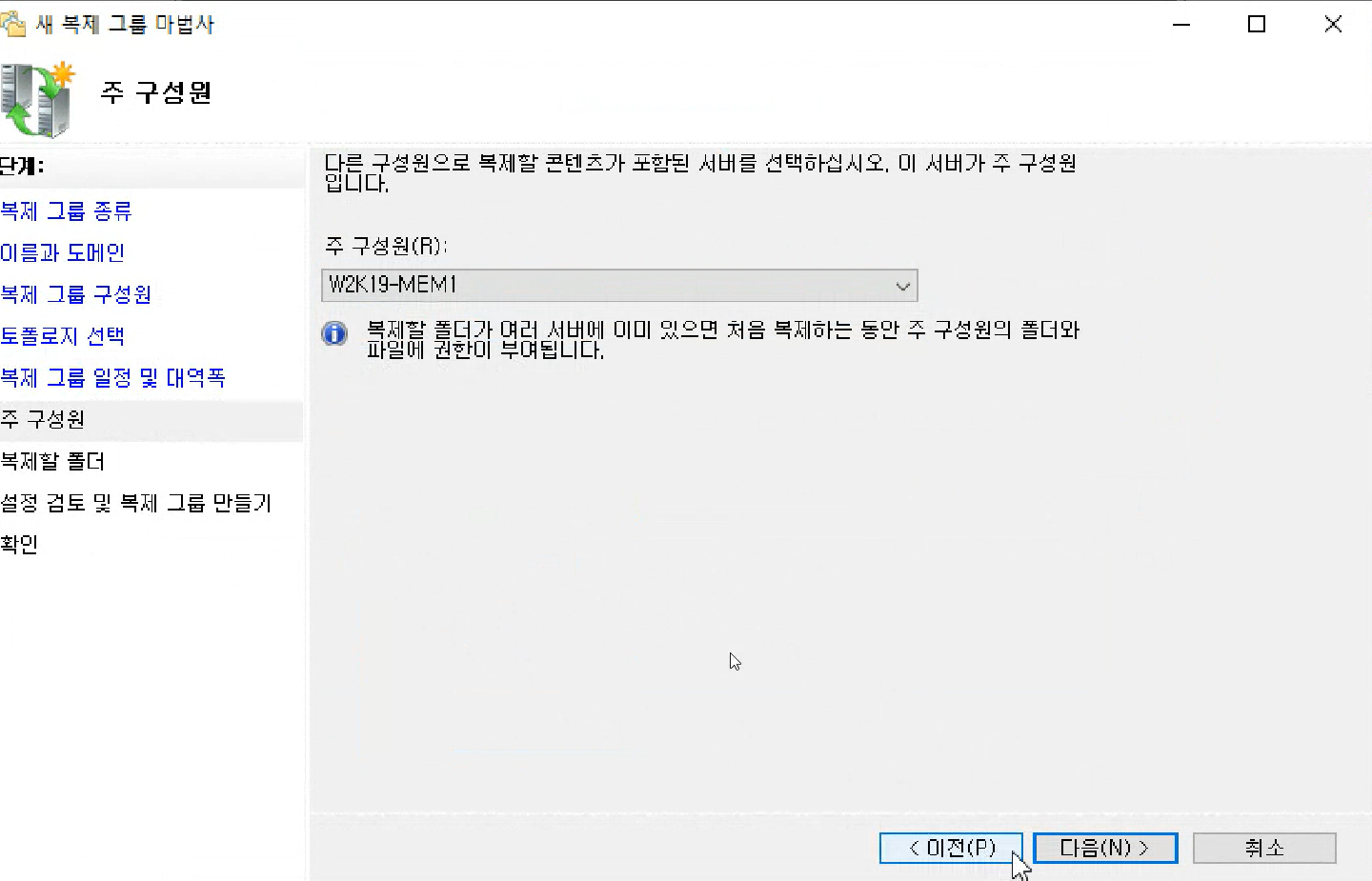Close the wizard window
1372x881 pixels.
tap(1333, 24)
